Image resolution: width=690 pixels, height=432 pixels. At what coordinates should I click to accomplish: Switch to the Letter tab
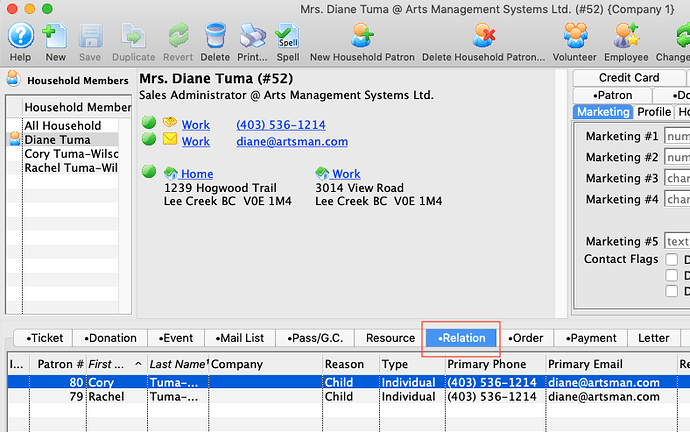(x=653, y=338)
